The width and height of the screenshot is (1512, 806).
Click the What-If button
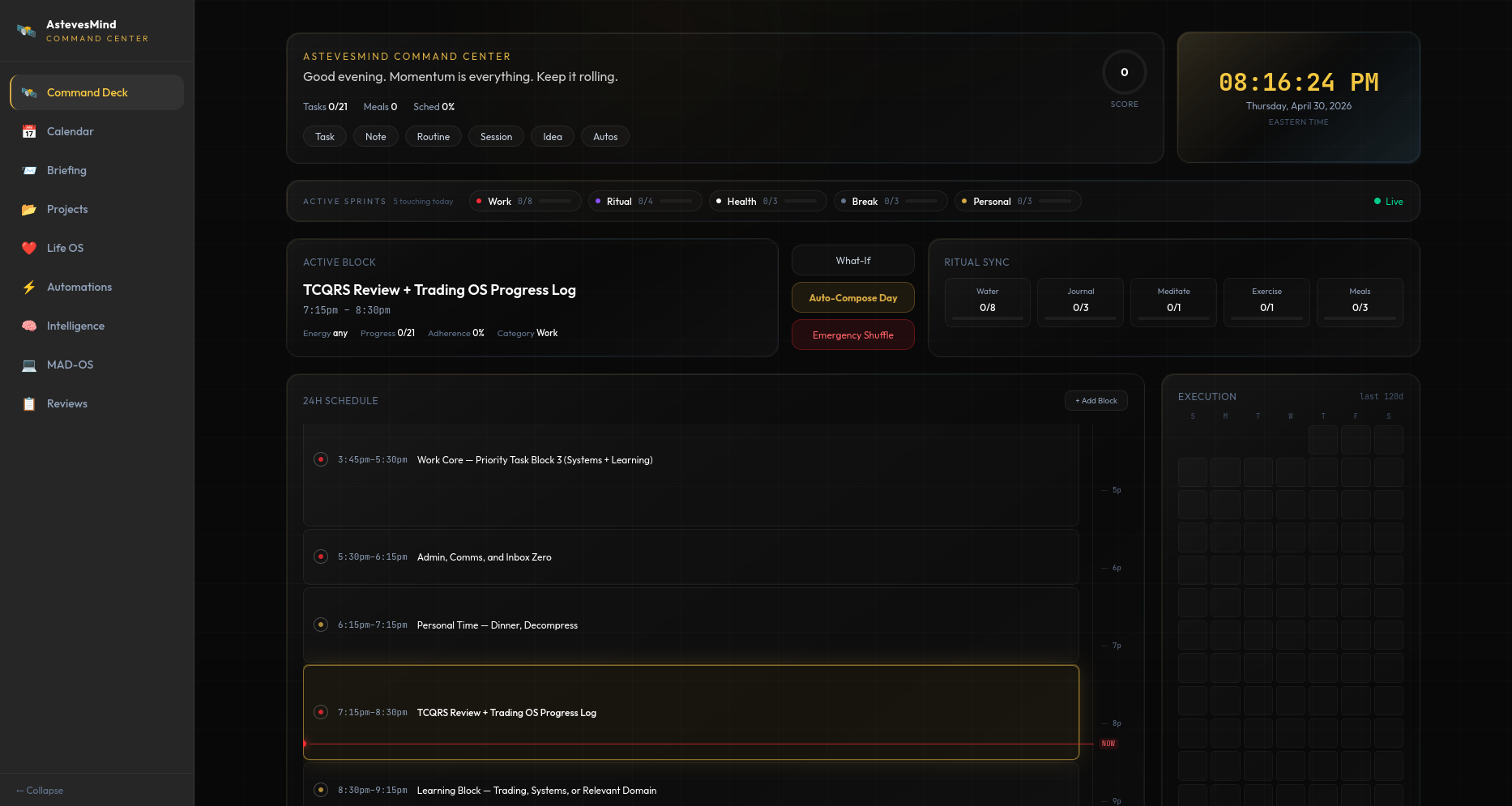pyautogui.click(x=853, y=261)
